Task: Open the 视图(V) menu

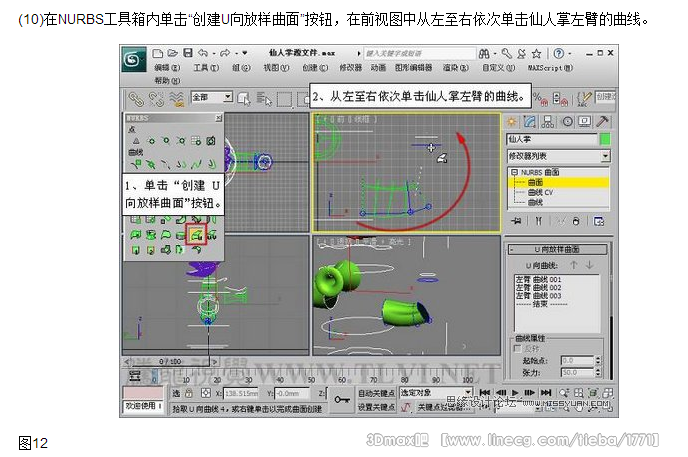Action: tap(276, 68)
